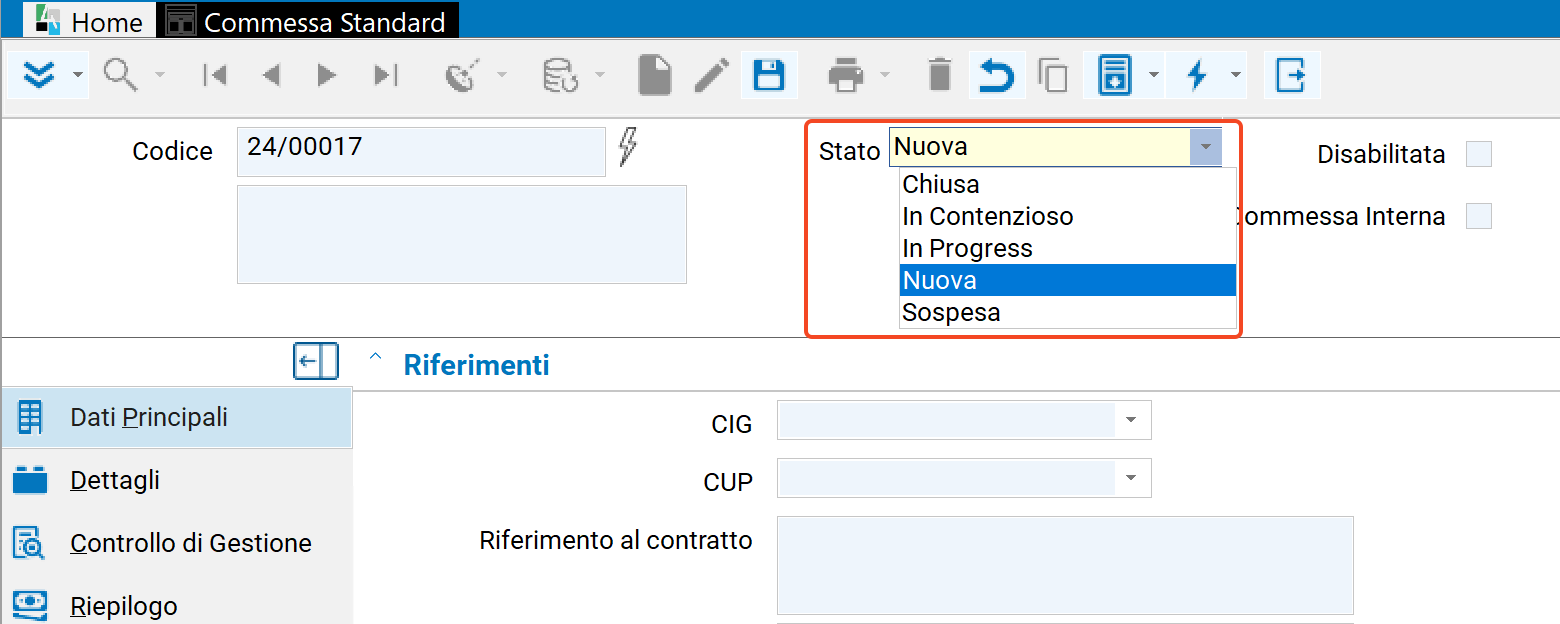1560x624 pixels.
Task: Open dropdown arrow next to satellite dish icon
Action: tap(501, 75)
